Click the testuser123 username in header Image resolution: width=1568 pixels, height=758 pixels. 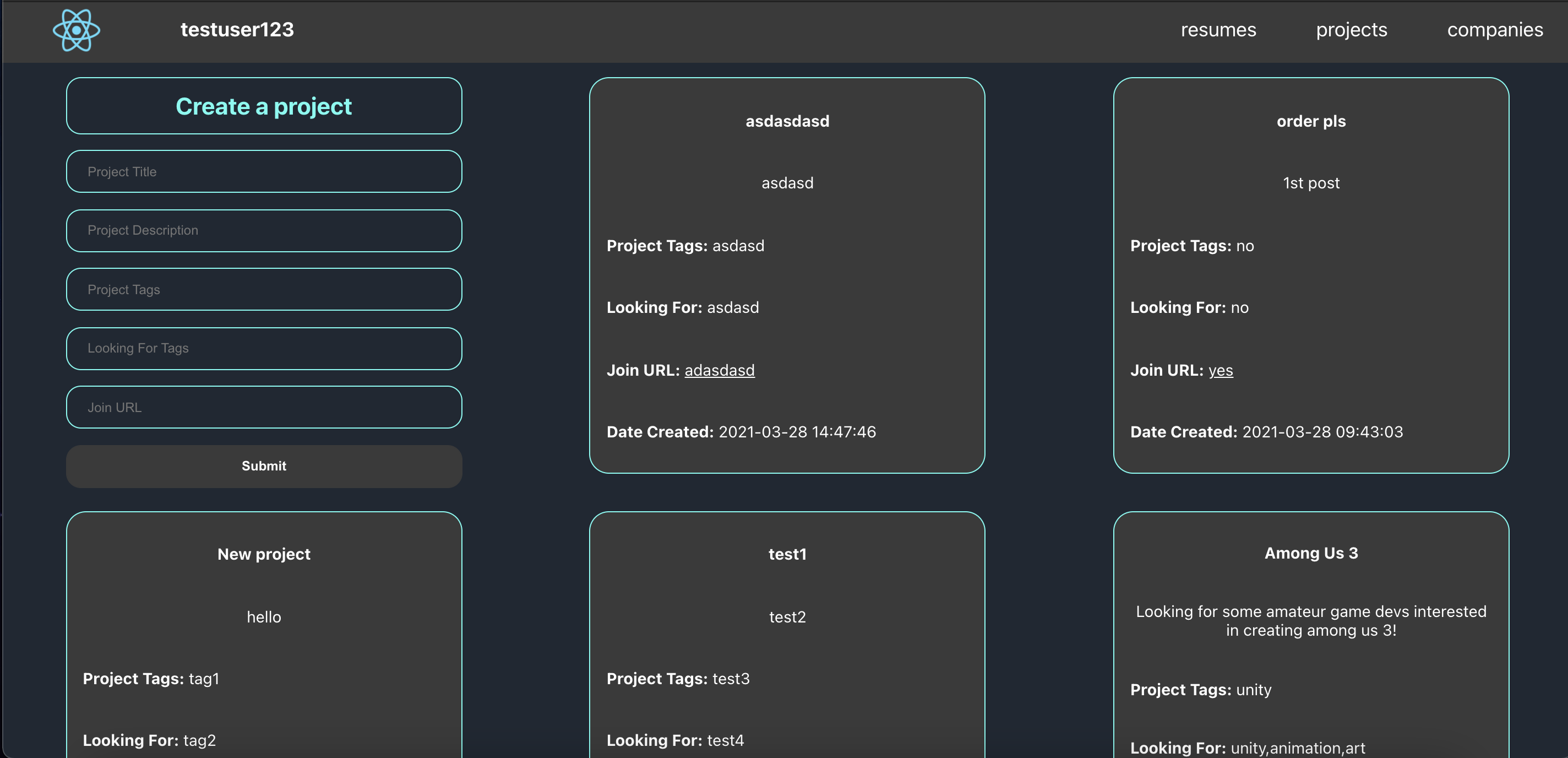click(x=237, y=30)
